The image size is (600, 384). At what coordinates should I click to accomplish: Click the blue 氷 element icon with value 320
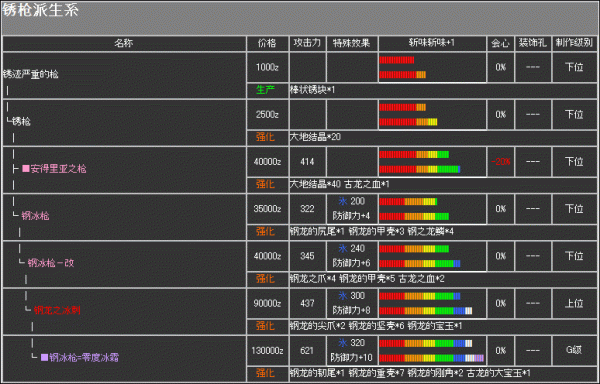click(x=343, y=343)
